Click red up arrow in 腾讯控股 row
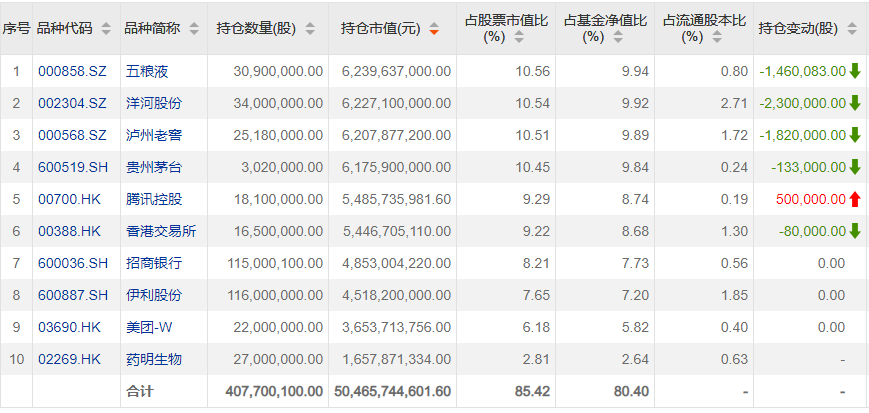This screenshot has width=869, height=413. [855, 199]
